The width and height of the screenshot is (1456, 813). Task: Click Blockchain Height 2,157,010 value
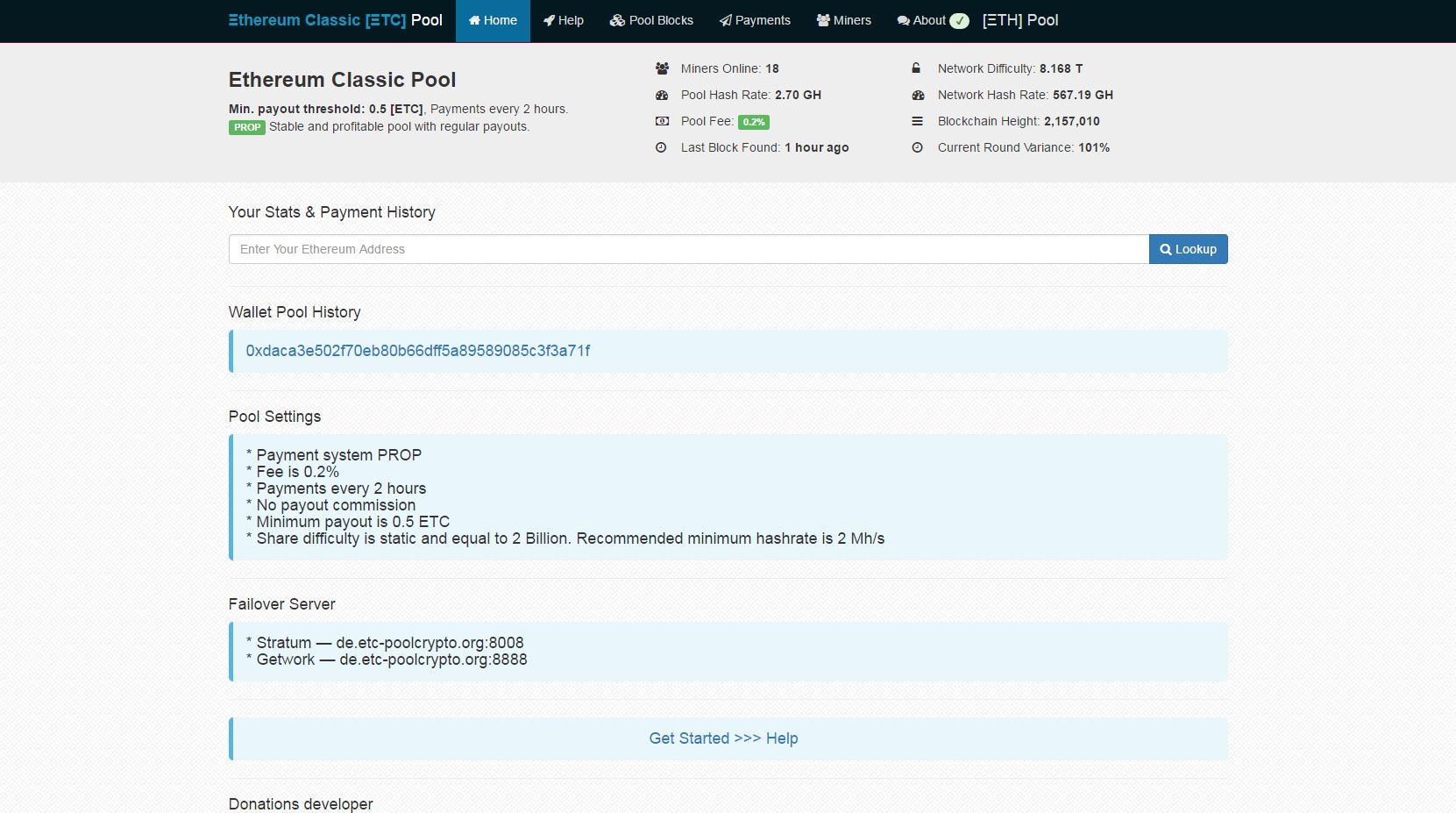[1072, 121]
